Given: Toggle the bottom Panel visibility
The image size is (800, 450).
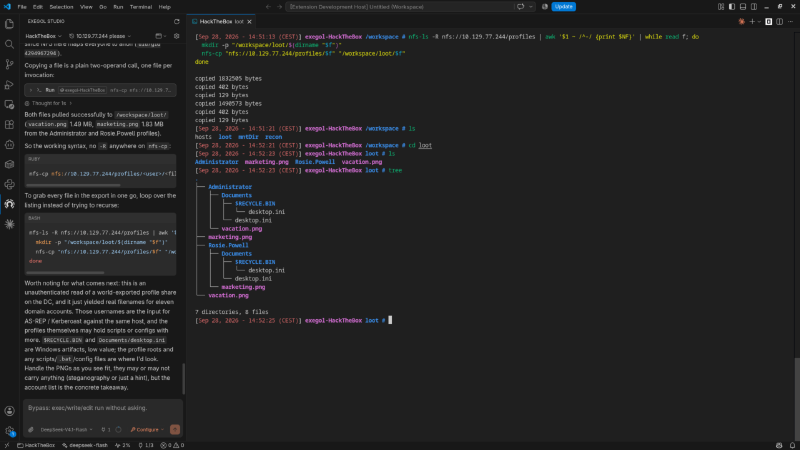Looking at the screenshot, I should coord(743,7).
